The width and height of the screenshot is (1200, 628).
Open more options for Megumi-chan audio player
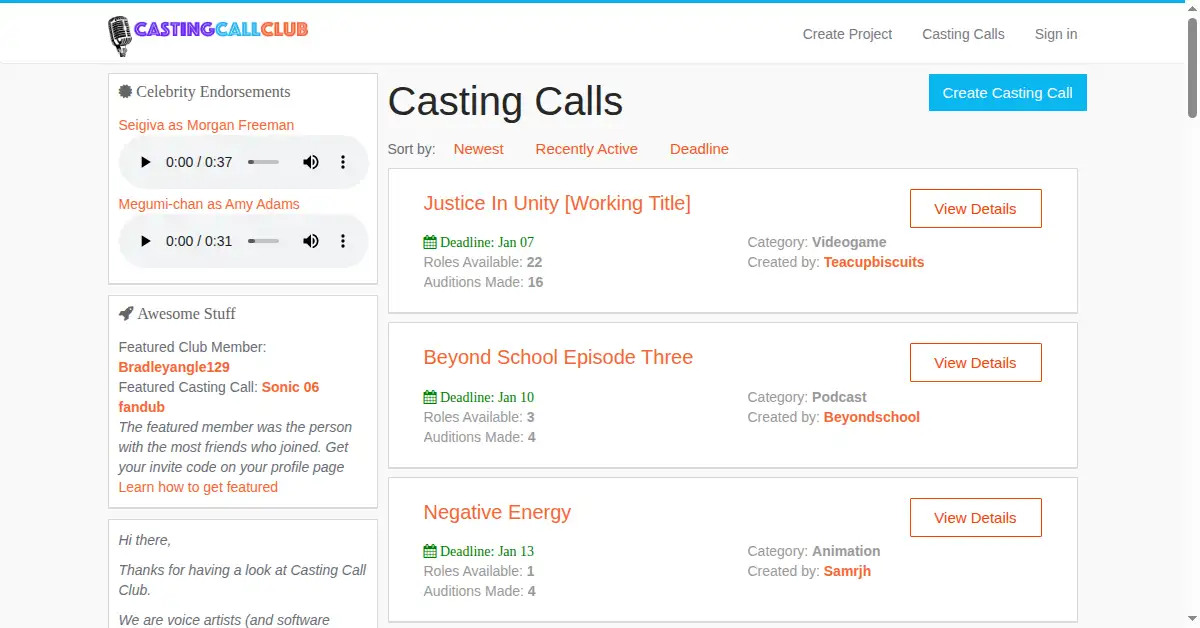tap(343, 241)
